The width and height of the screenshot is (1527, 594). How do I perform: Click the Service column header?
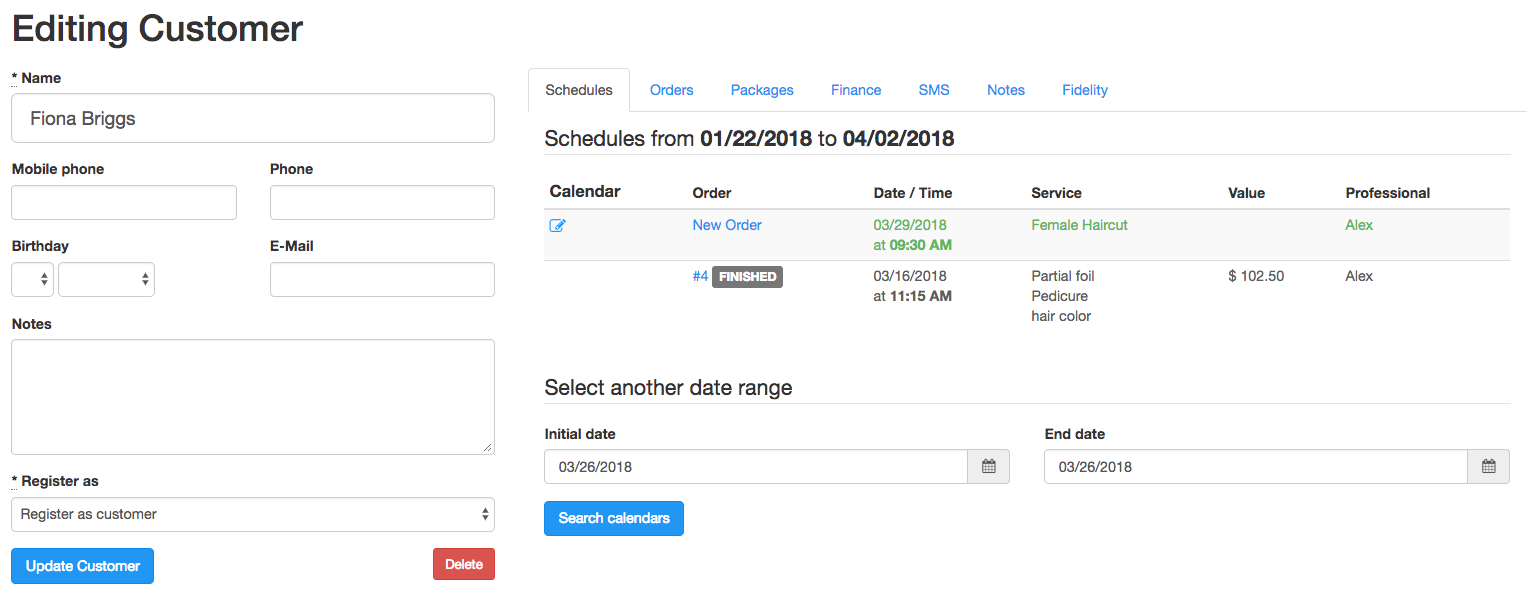pyautogui.click(x=1057, y=193)
